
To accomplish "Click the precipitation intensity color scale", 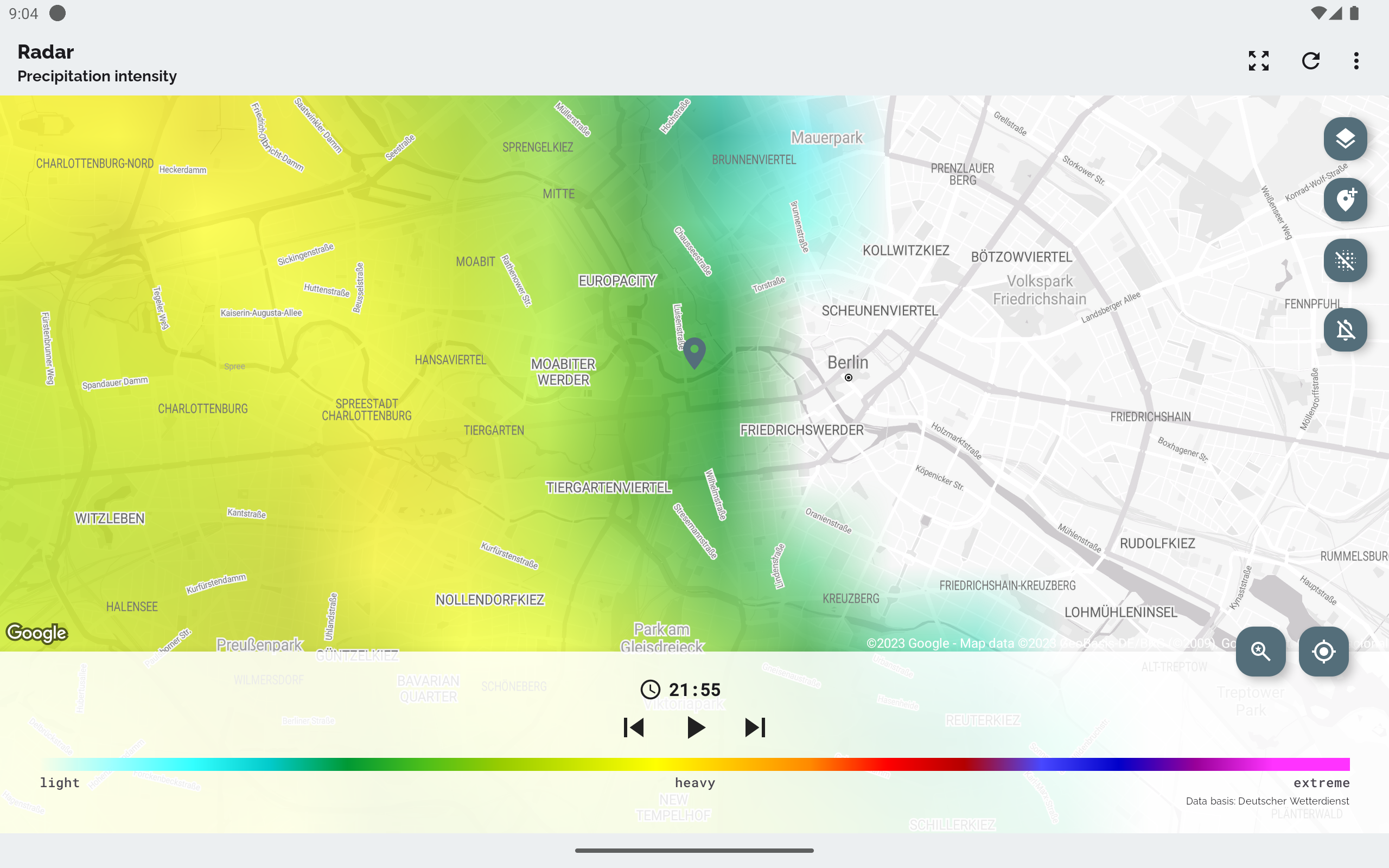I will [x=694, y=764].
